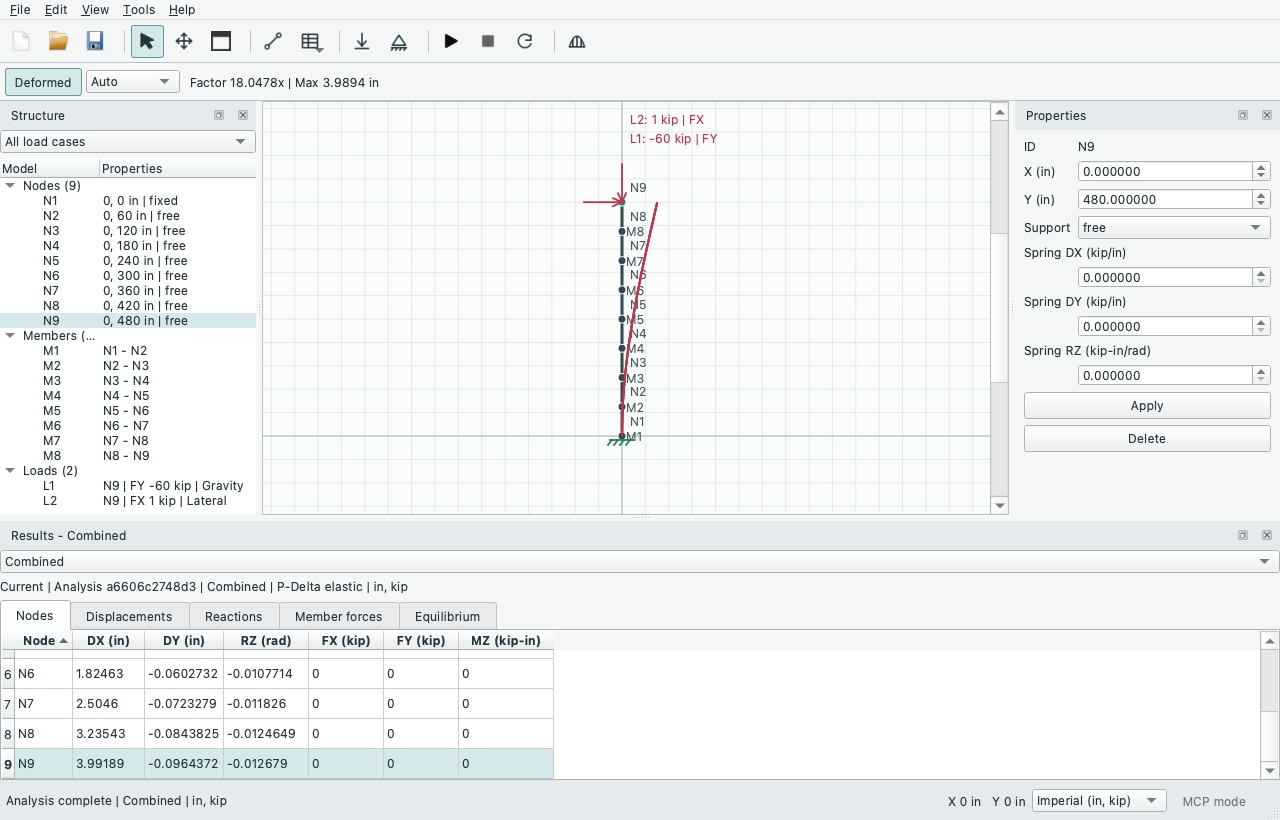Screen dimensions: 1280x820
Task: Collapse the Members tree group
Action: 11,336
